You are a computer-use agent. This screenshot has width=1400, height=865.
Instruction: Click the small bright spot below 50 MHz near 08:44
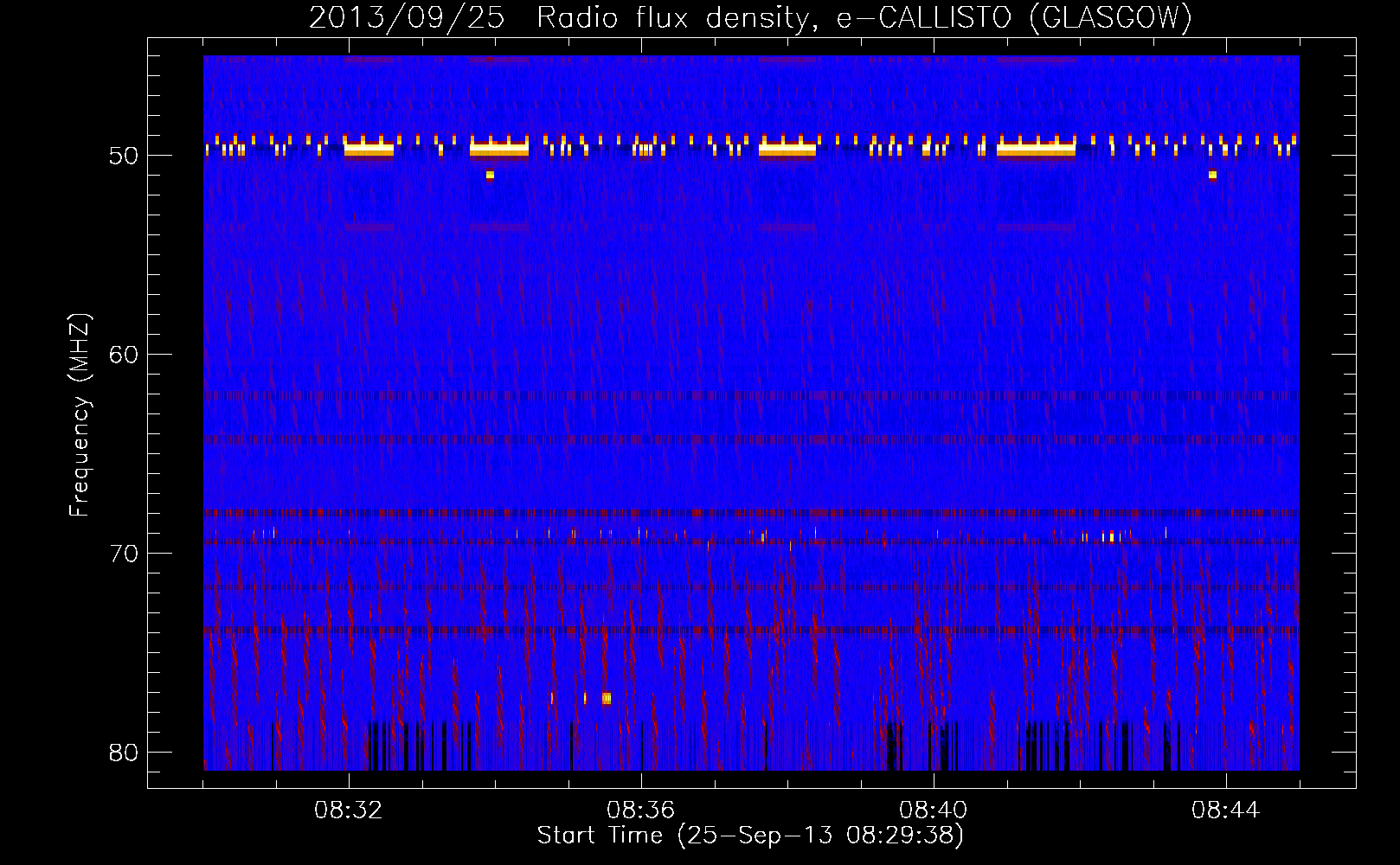[x=1212, y=175]
